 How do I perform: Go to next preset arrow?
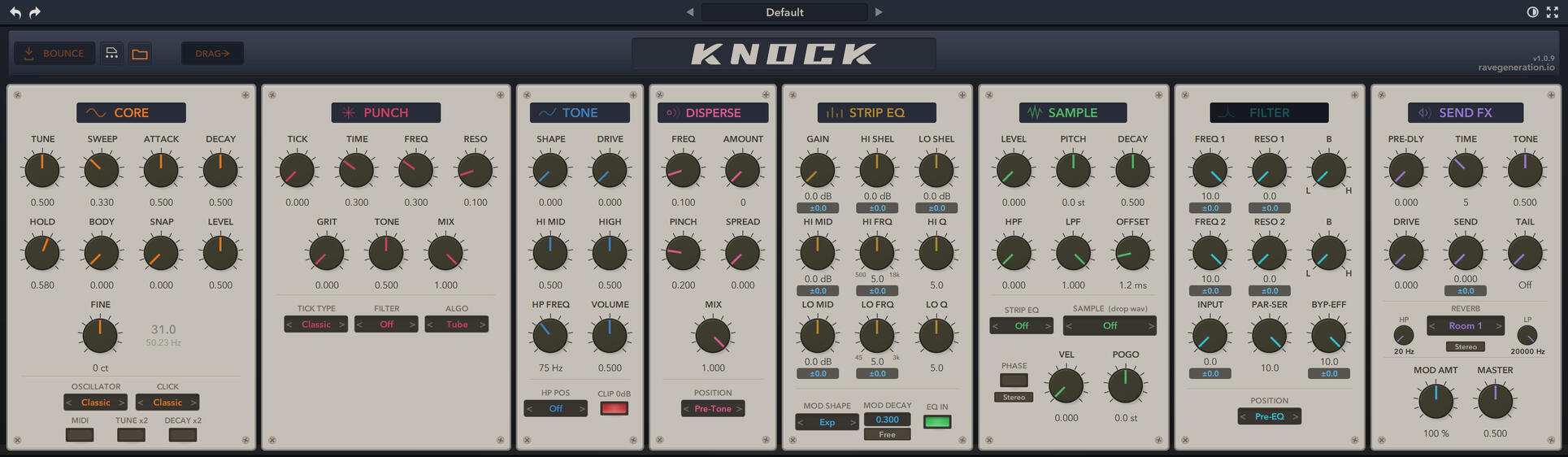coord(879,12)
